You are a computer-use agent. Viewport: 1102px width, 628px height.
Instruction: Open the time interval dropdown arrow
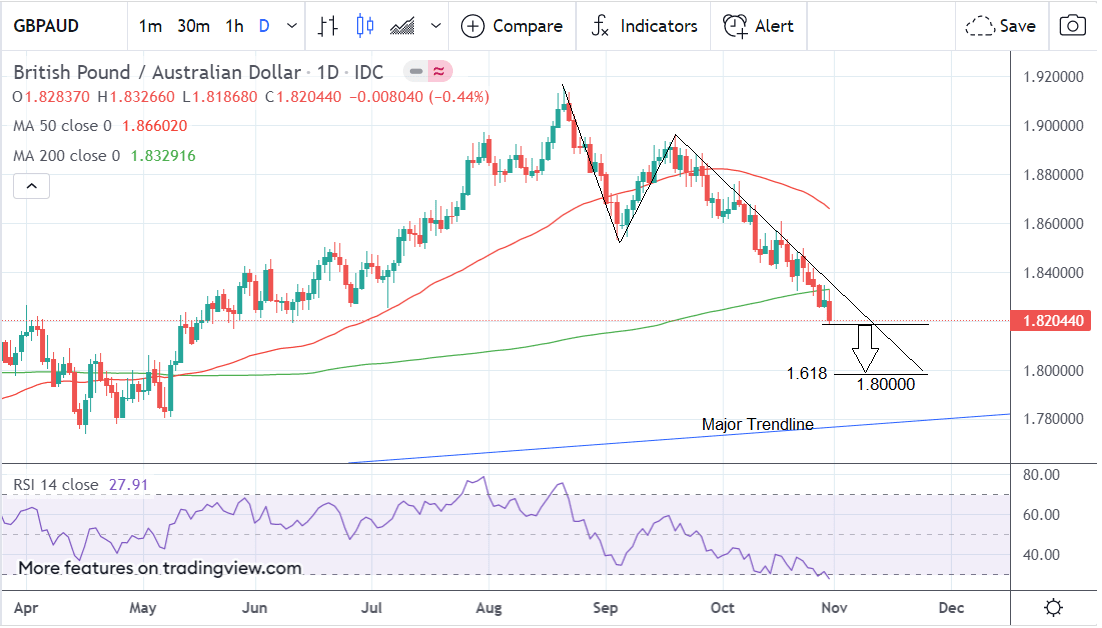pyautogui.click(x=291, y=26)
